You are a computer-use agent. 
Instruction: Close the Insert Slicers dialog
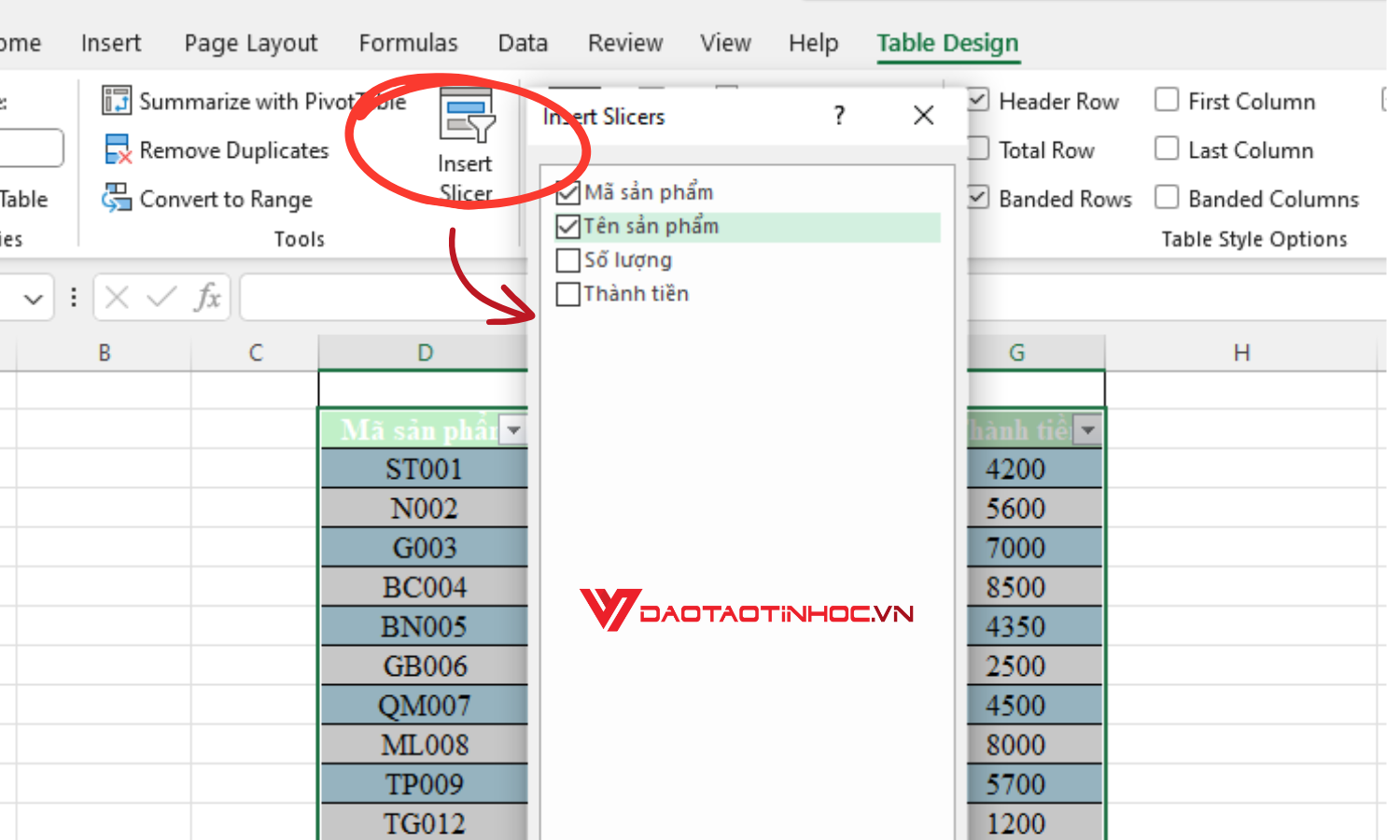coord(923,115)
